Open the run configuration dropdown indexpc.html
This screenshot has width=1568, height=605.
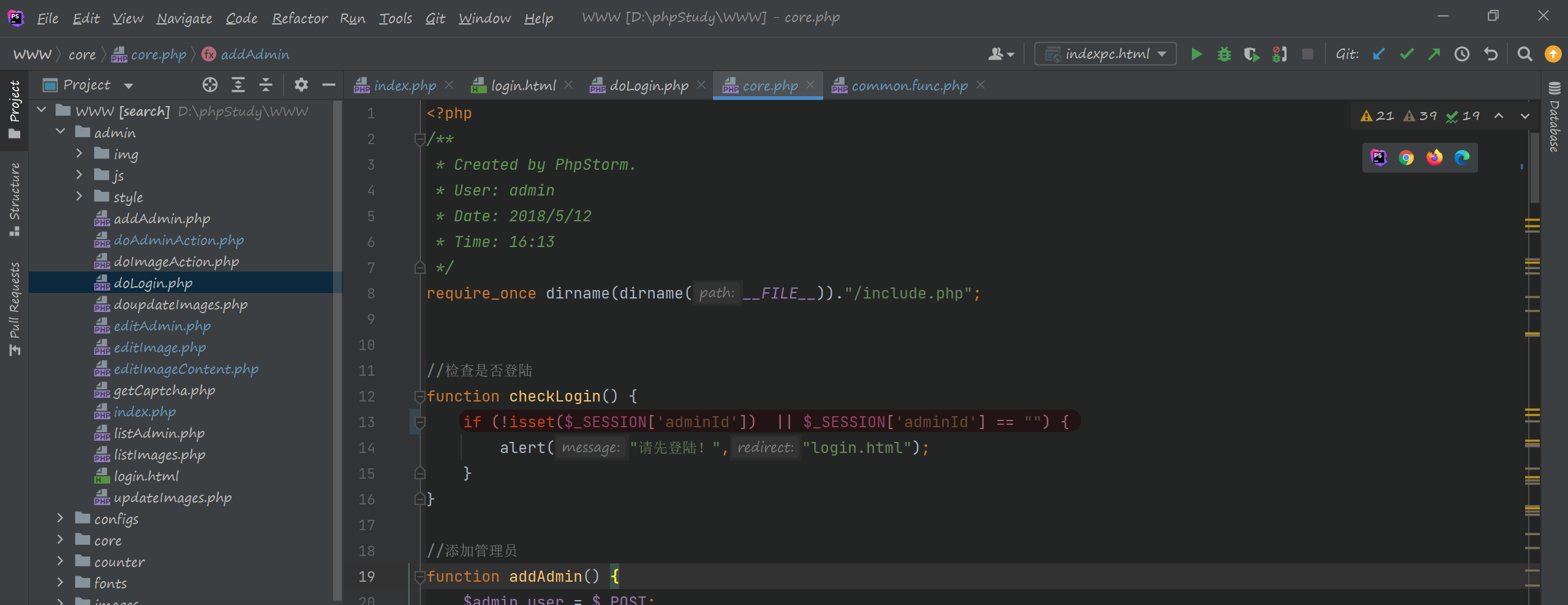pos(1105,54)
